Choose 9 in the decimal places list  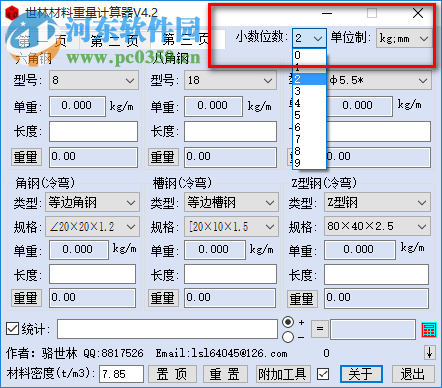(x=309, y=163)
